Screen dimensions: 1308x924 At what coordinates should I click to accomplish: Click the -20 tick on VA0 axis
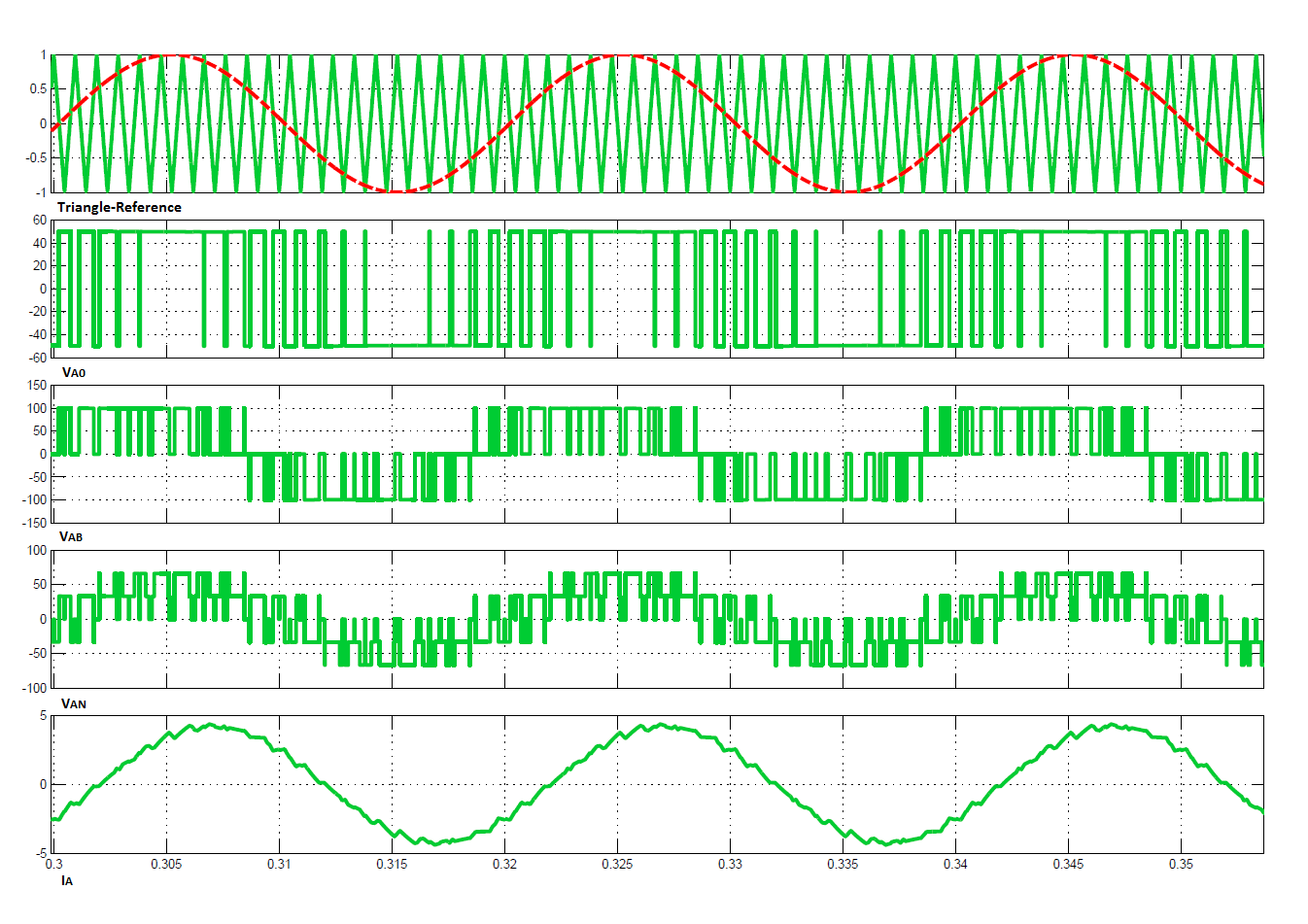coord(38,312)
